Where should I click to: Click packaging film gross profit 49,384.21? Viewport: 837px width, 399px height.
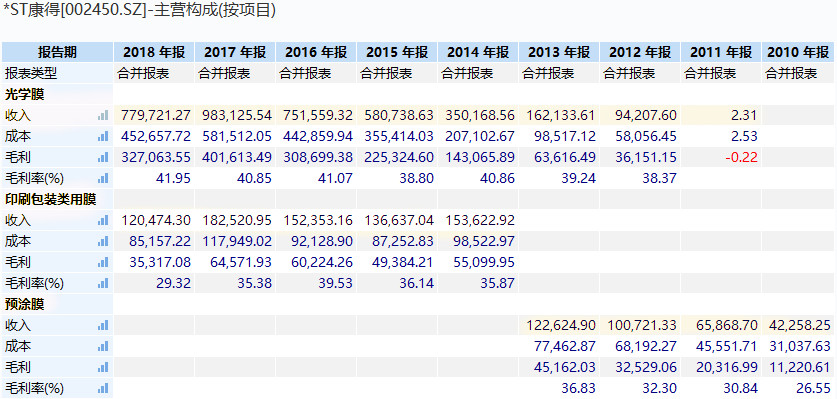pos(404,262)
